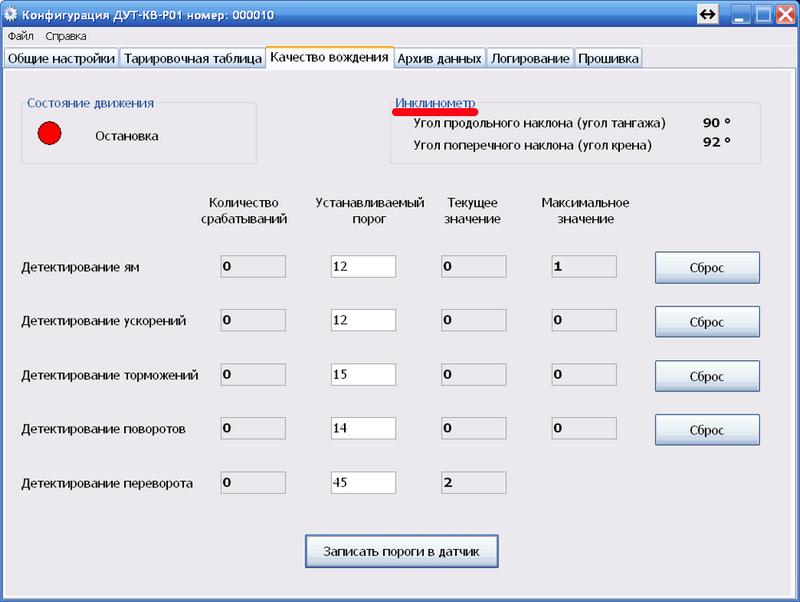Focus the threshold field for Детектирование переворота
The width and height of the screenshot is (800, 602).
tap(363, 483)
